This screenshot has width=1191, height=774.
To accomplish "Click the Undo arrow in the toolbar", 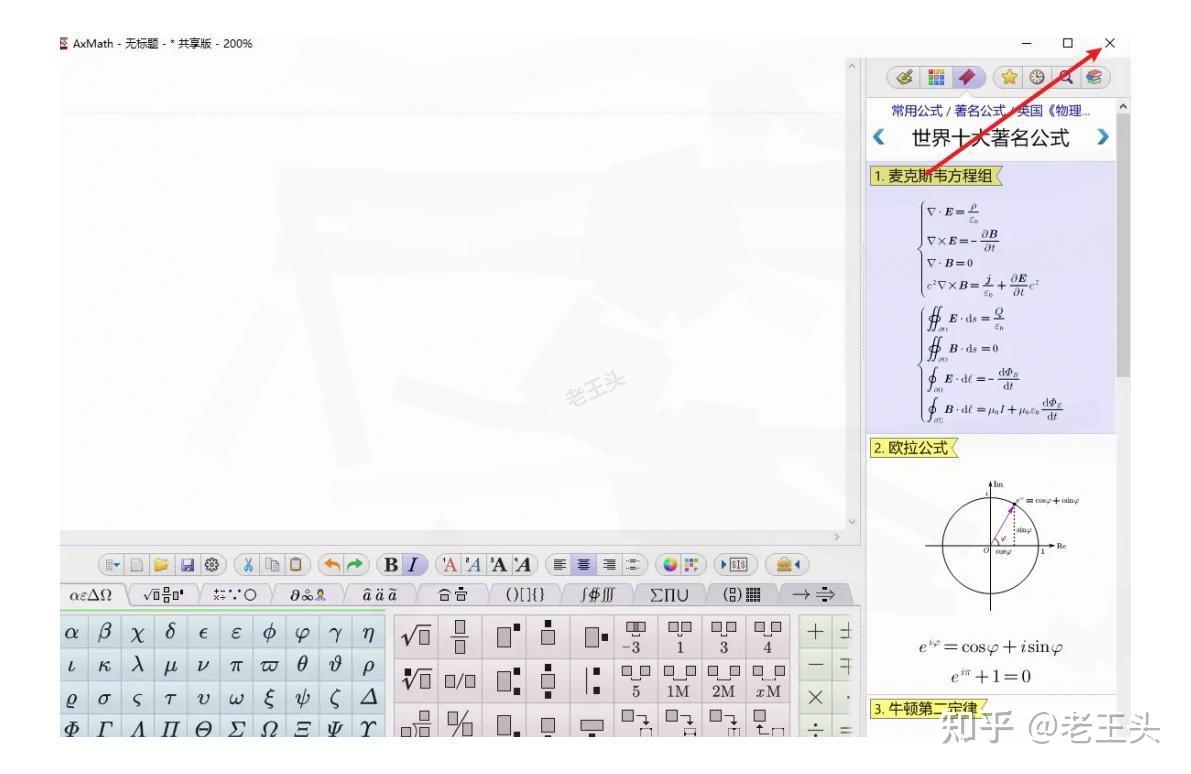I will click(332, 564).
